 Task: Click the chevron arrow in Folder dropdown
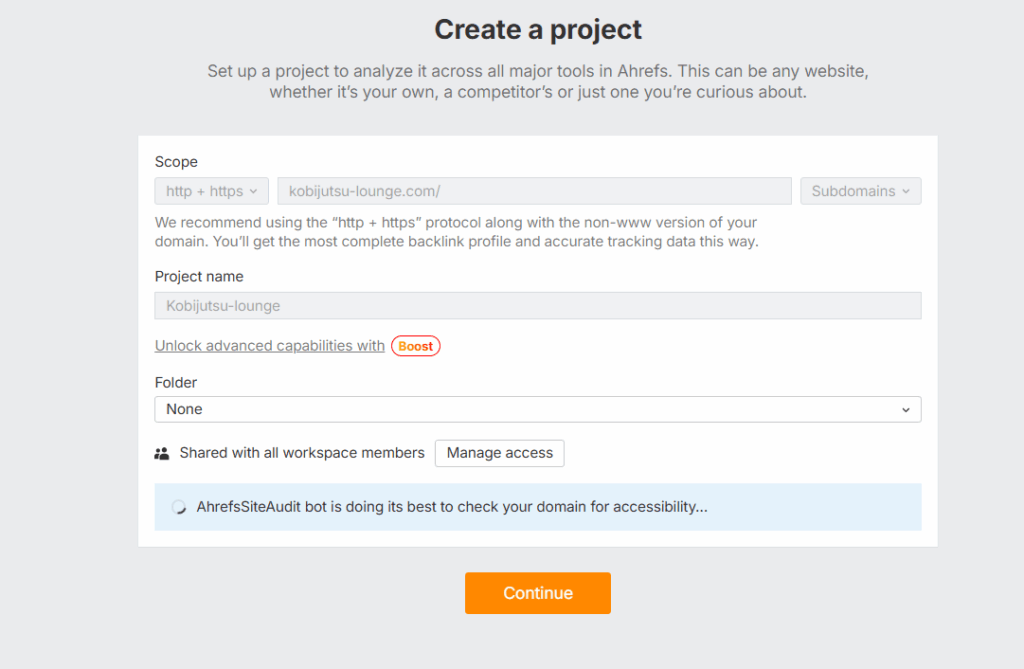click(906, 410)
